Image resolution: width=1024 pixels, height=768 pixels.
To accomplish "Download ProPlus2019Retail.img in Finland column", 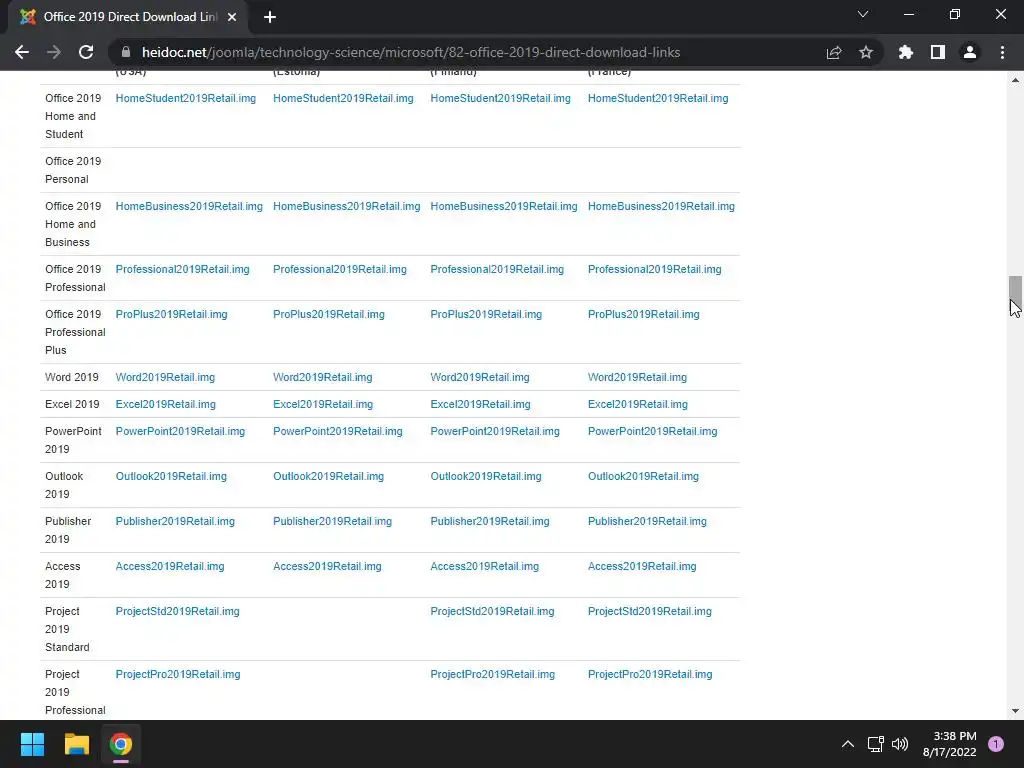I will click(486, 314).
